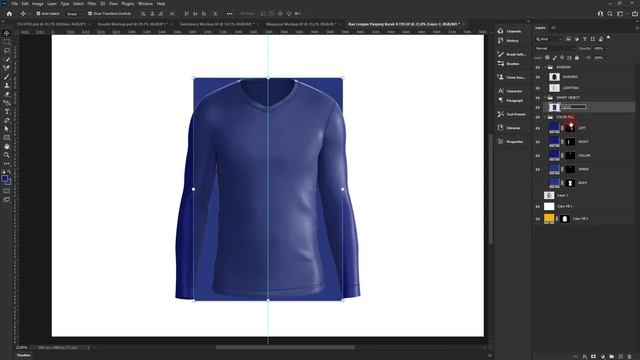The image size is (640, 360).
Task: Select the Lasso tool
Action: [7, 51]
